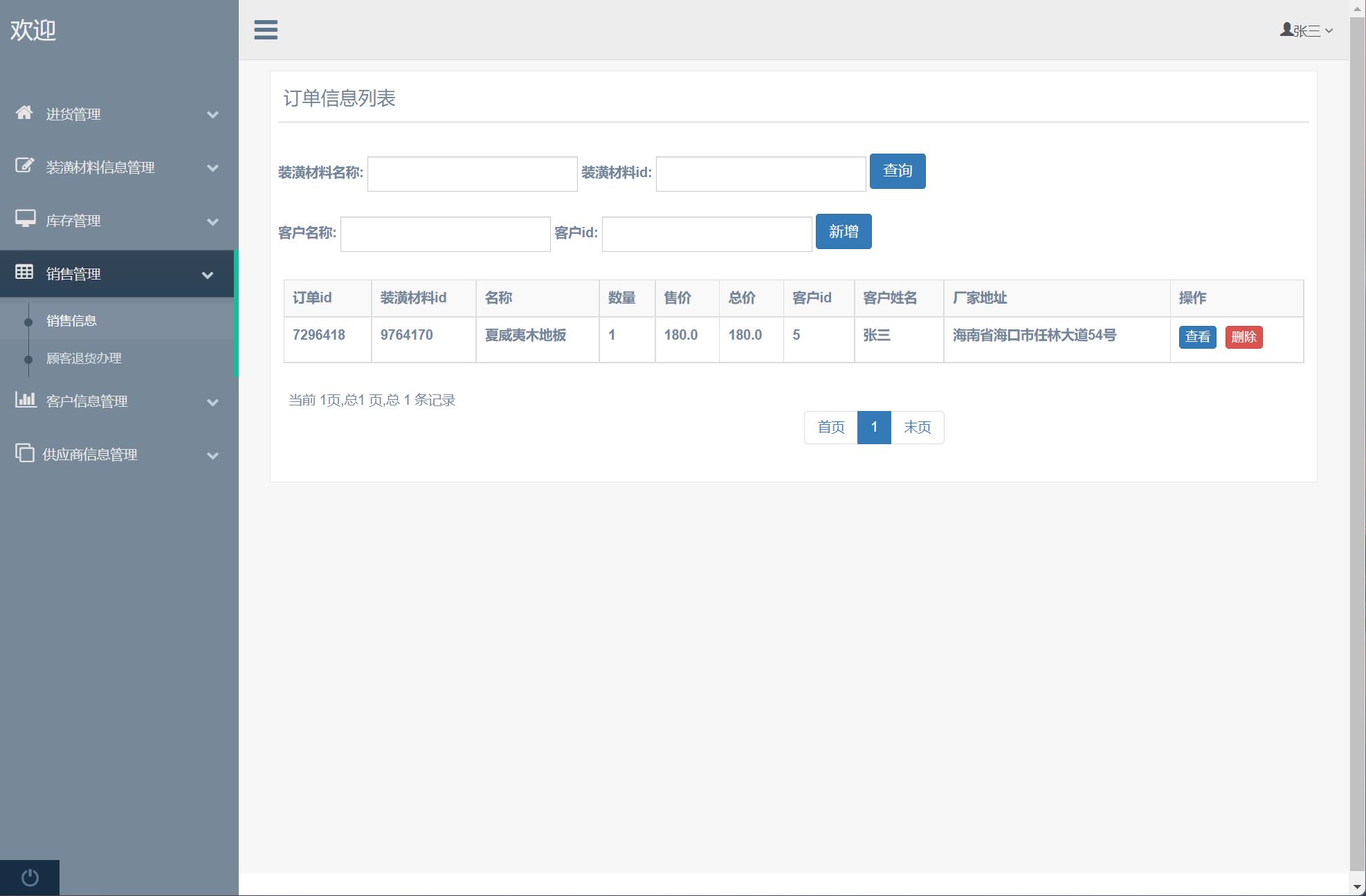Click the 新增 add button
Screen dimensions: 1366x896
[844, 232]
